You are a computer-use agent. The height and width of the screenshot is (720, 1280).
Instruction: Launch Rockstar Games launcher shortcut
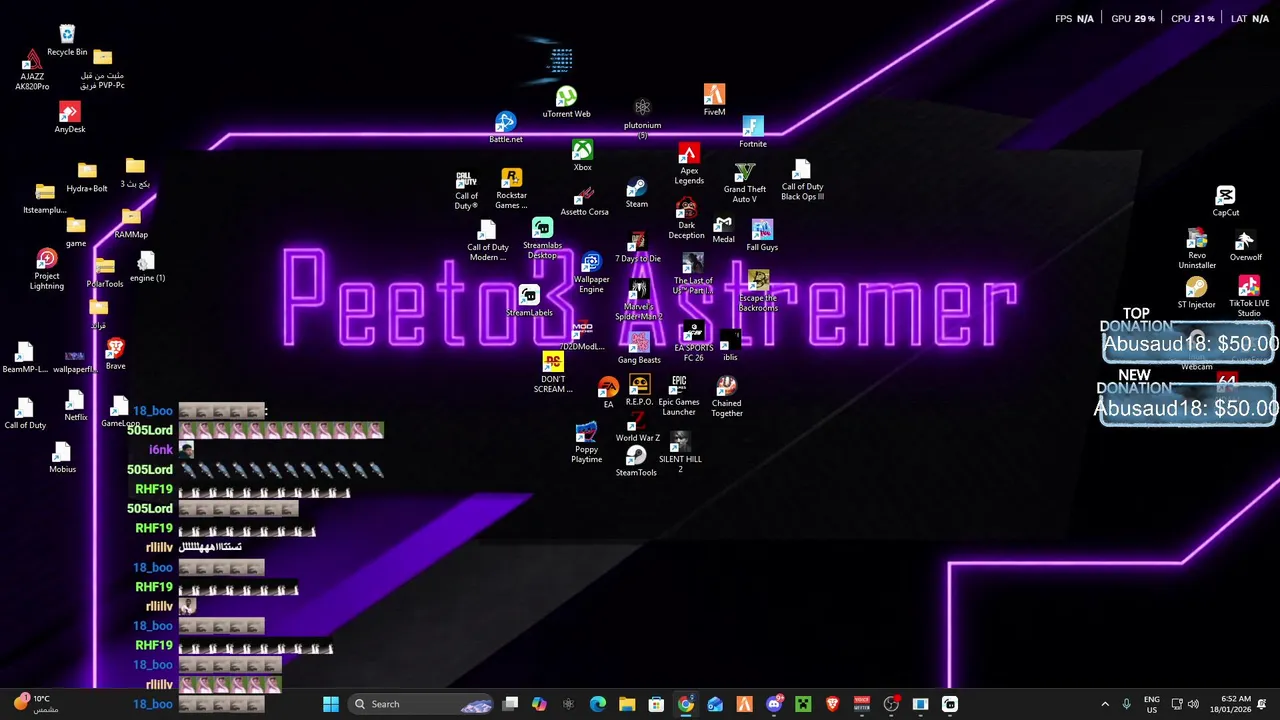click(x=511, y=189)
